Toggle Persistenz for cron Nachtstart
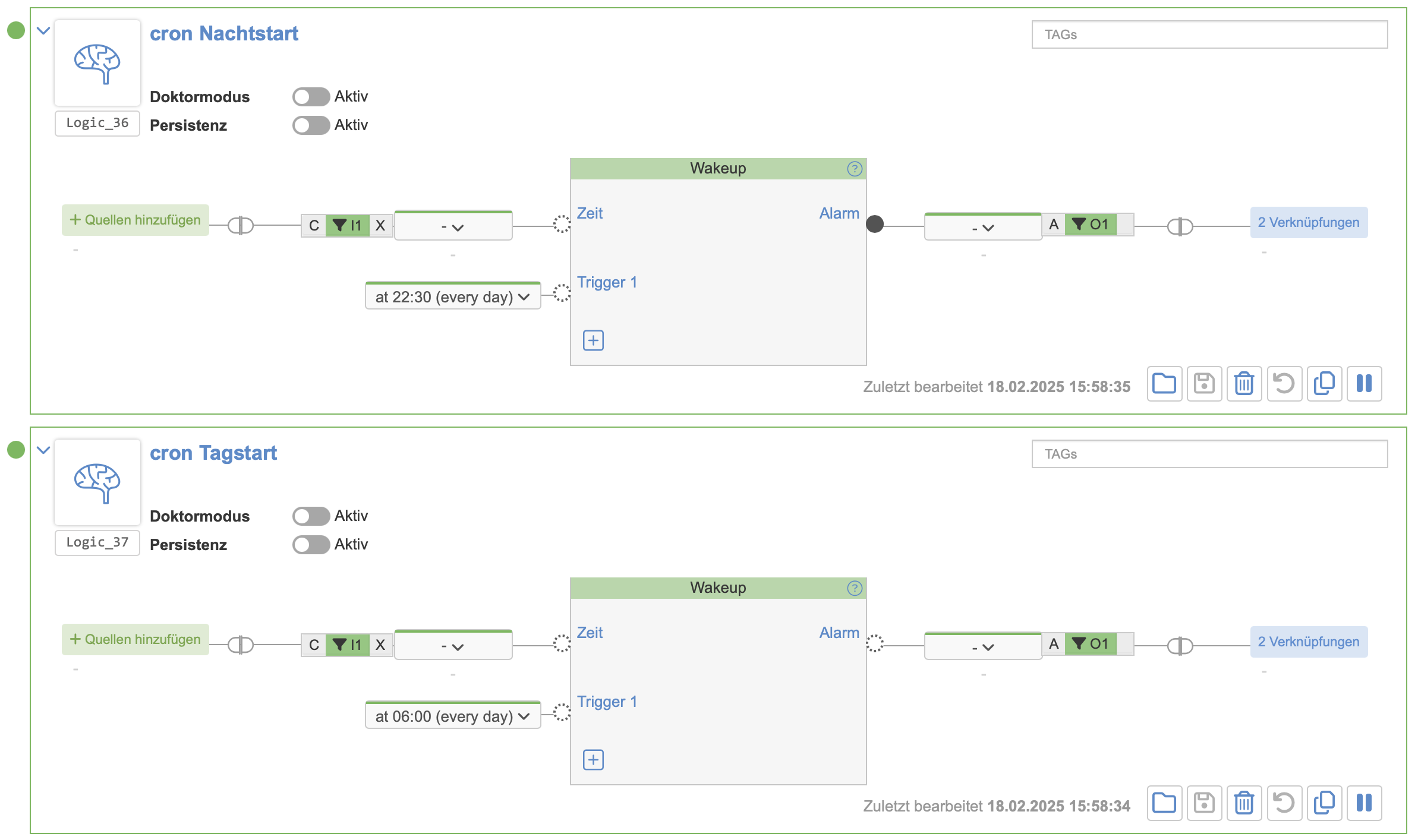This screenshot has width=1418, height=840. point(311,125)
